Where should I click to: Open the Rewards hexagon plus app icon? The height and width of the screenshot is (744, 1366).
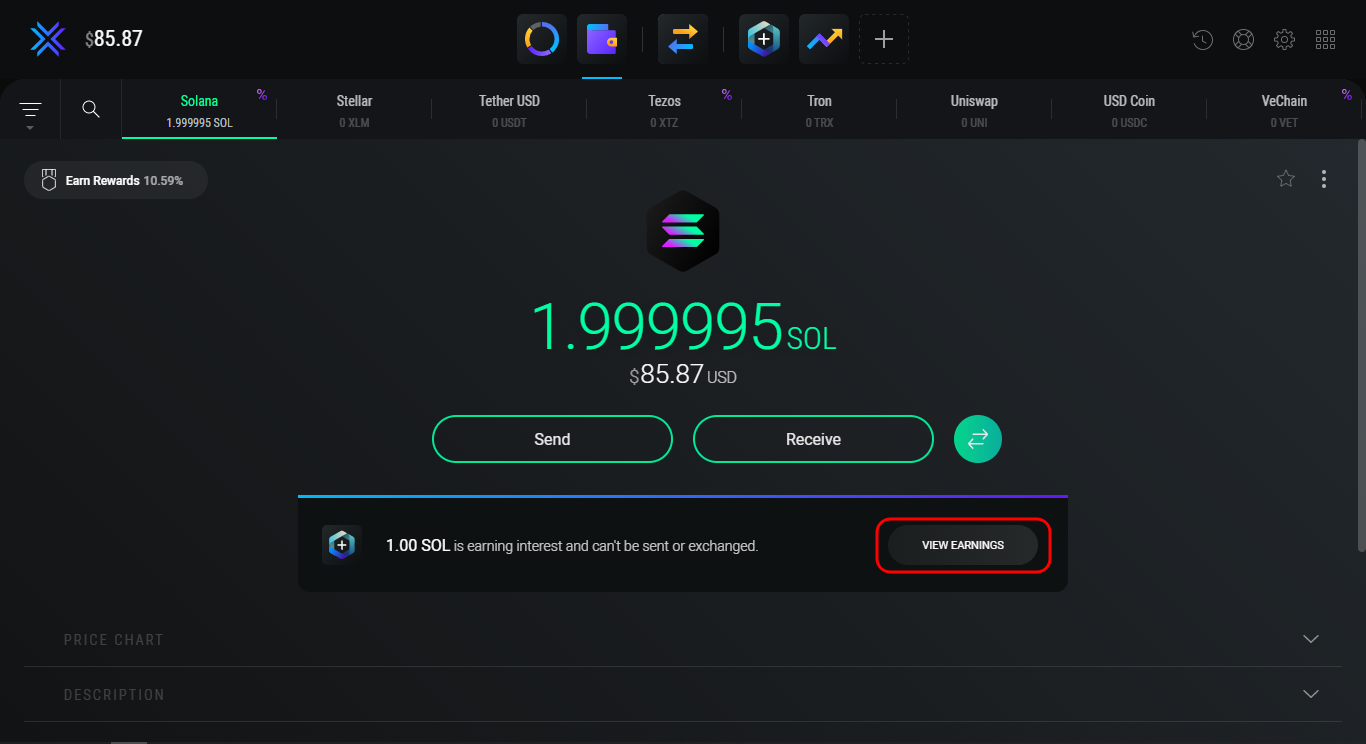(x=764, y=40)
